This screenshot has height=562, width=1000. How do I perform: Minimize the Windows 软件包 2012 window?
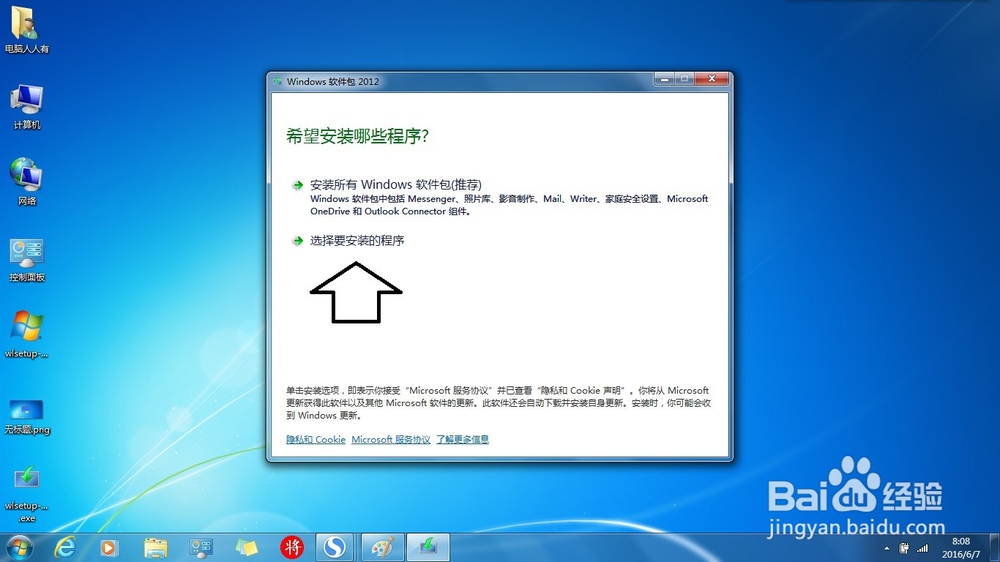pos(664,79)
